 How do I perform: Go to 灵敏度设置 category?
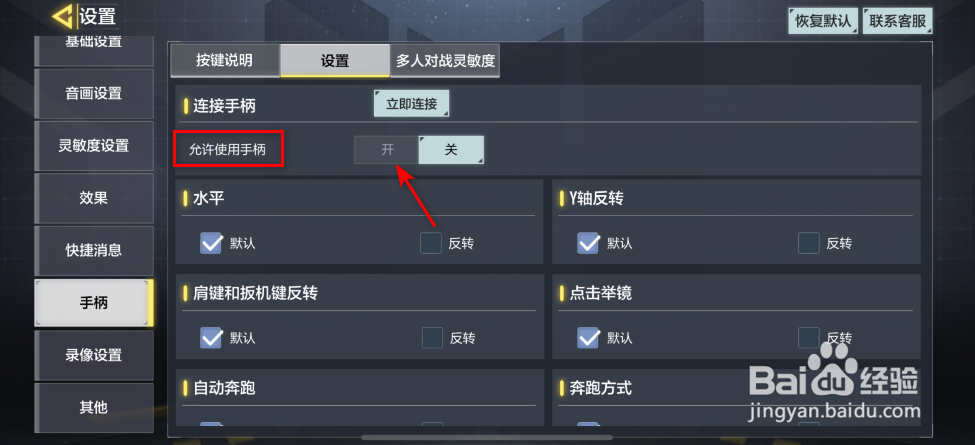point(94,146)
